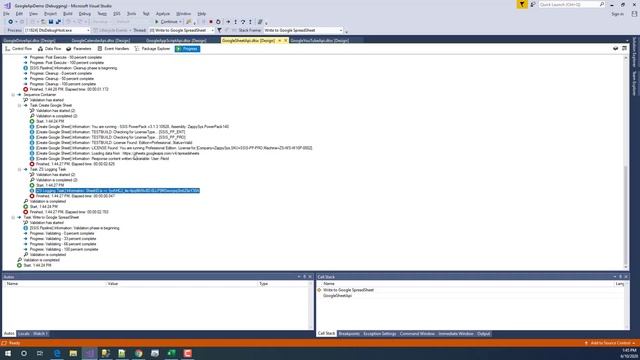Click the Quick Launch search box

tap(571, 4)
